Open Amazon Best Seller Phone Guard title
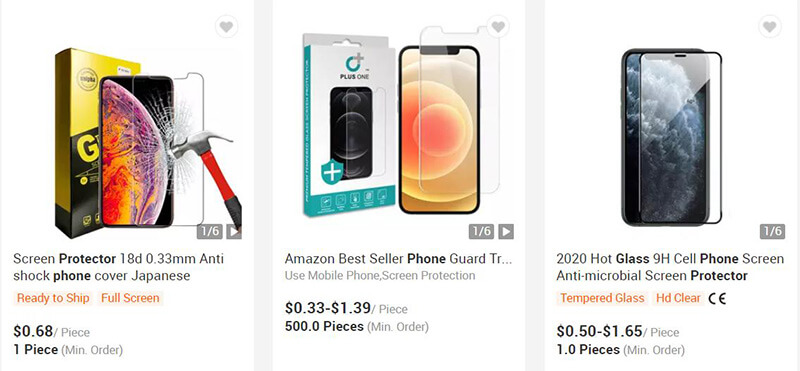 pyautogui.click(x=398, y=259)
